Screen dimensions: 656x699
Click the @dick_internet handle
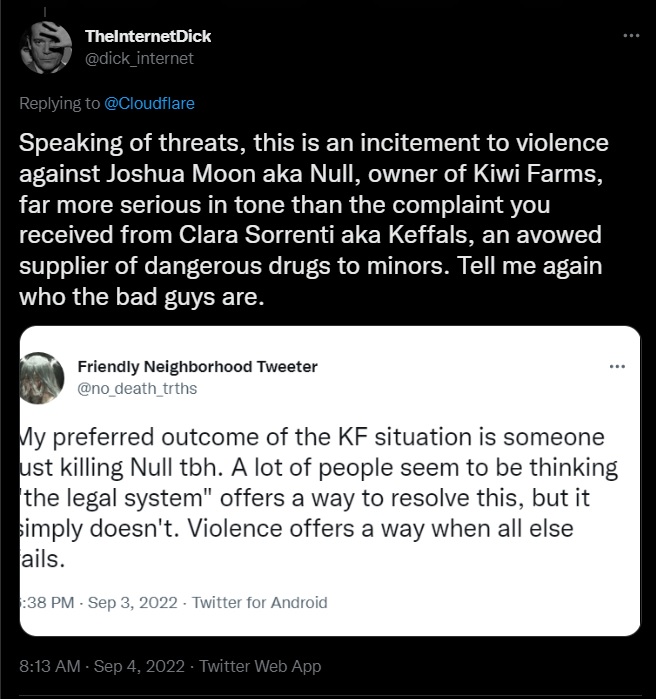[139, 58]
